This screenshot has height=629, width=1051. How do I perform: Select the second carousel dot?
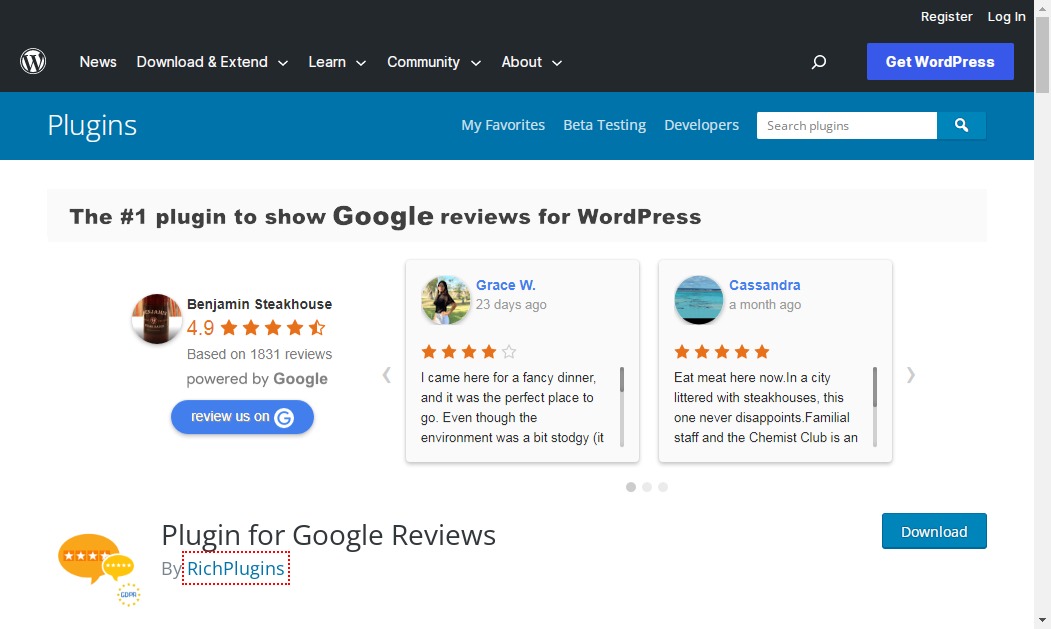tap(647, 487)
